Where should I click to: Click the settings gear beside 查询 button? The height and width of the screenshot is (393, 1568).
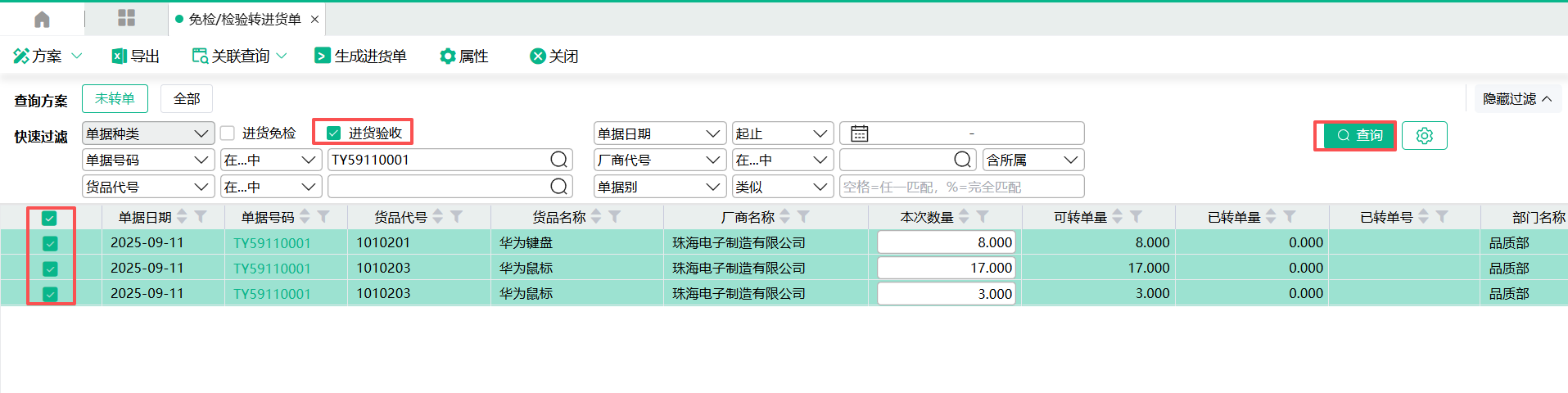click(1424, 135)
